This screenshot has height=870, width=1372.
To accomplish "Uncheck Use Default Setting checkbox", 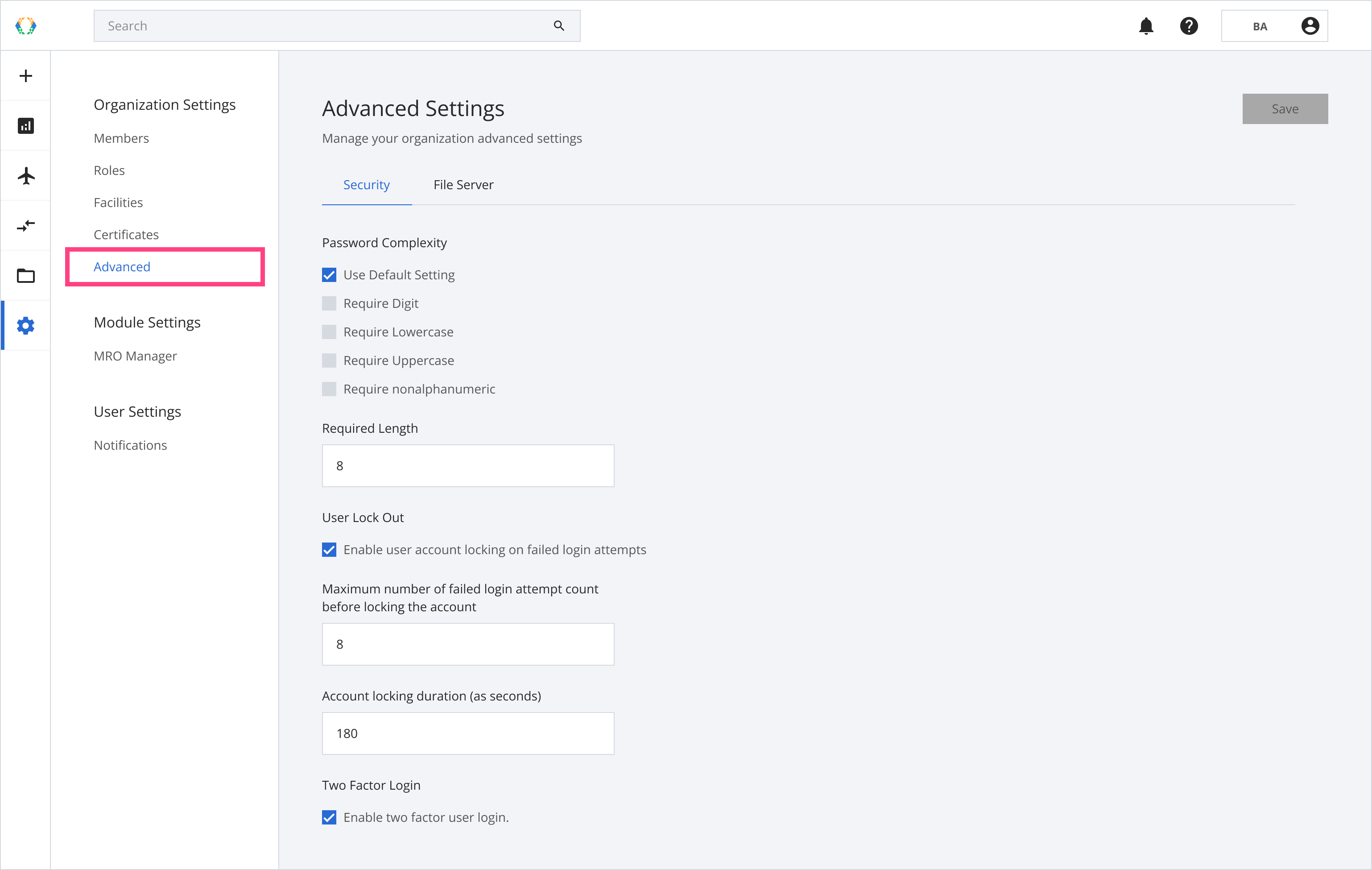I will tap(329, 275).
